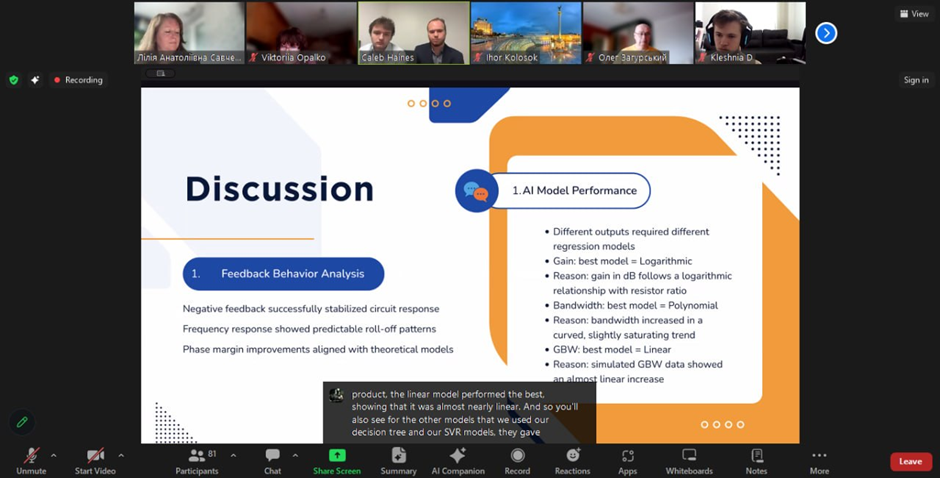Expand the arrow next to Participants
The height and width of the screenshot is (478, 940).
[233, 455]
